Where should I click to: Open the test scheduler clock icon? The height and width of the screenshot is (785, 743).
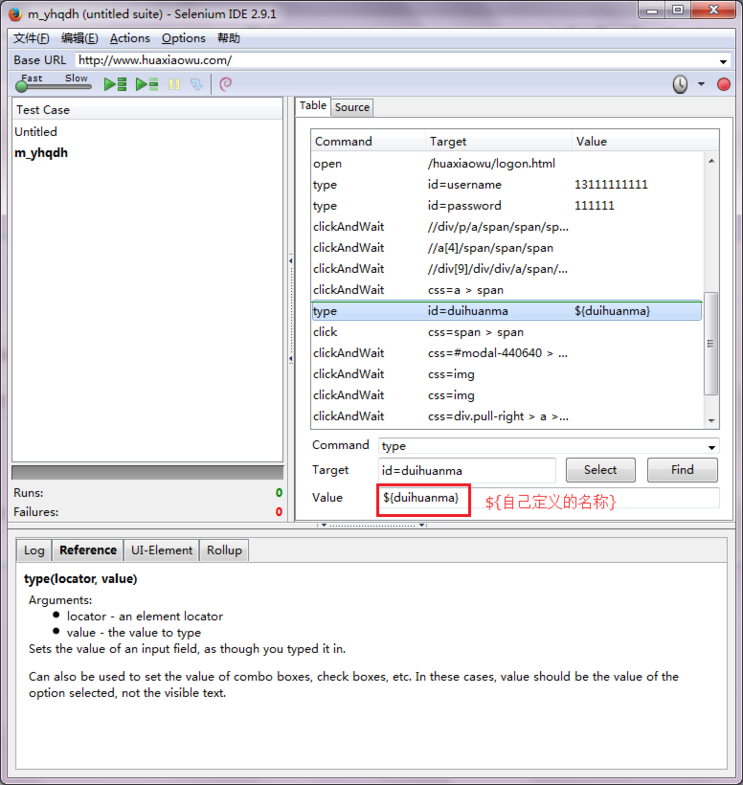click(x=680, y=84)
